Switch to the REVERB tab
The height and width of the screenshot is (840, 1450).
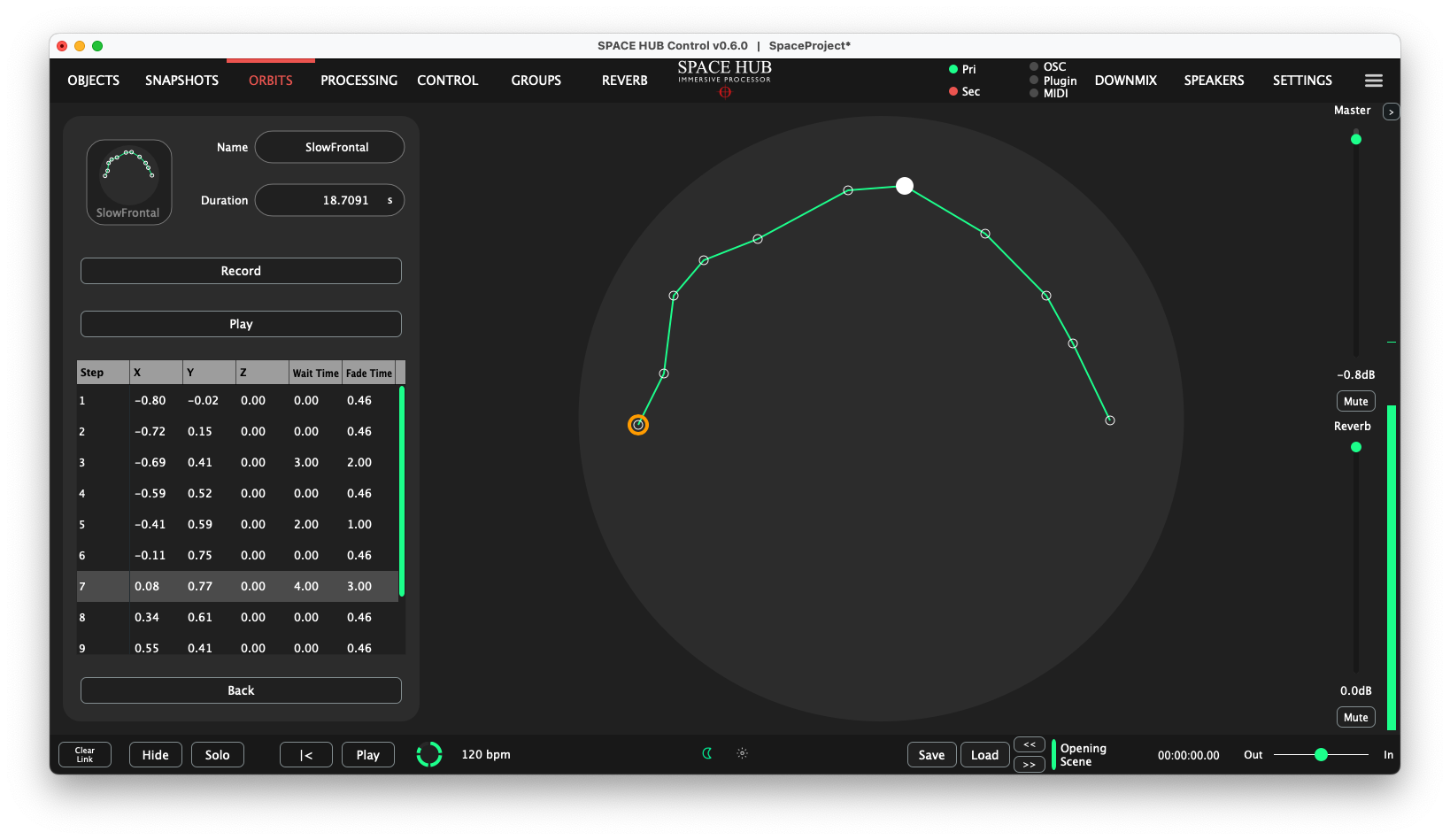pyautogui.click(x=624, y=80)
